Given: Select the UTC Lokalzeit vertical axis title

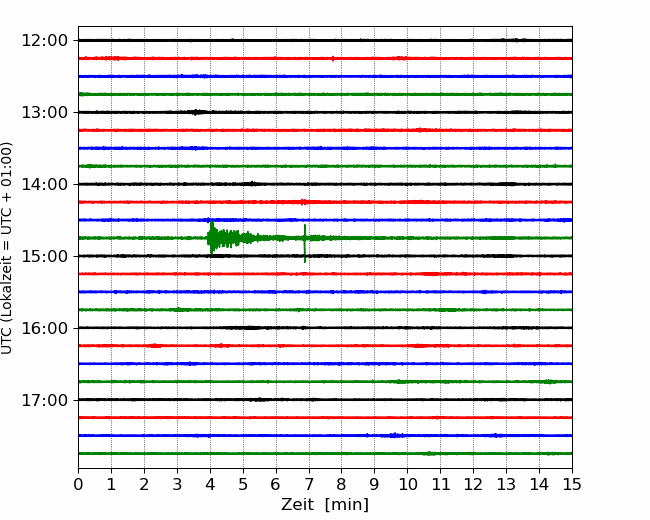Looking at the screenshot, I should tap(6, 248).
